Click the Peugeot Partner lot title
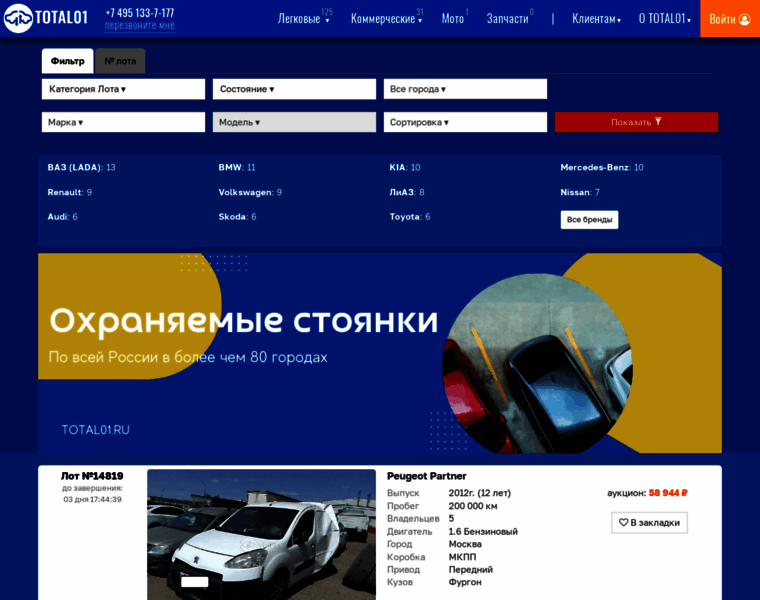Image resolution: width=760 pixels, height=600 pixels. (x=427, y=476)
